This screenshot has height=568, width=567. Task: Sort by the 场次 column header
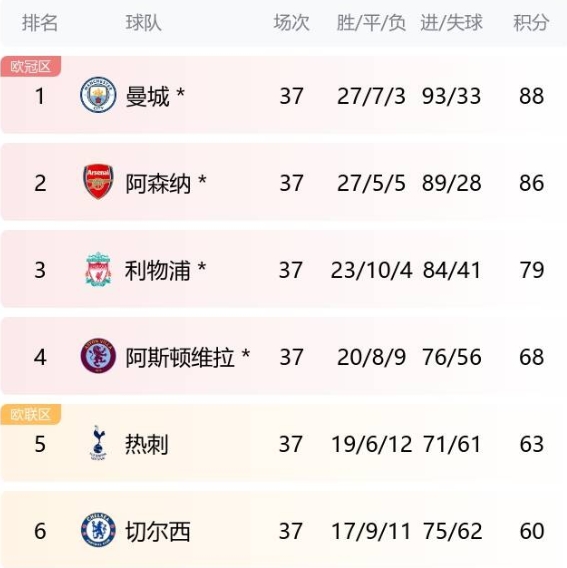point(292,23)
